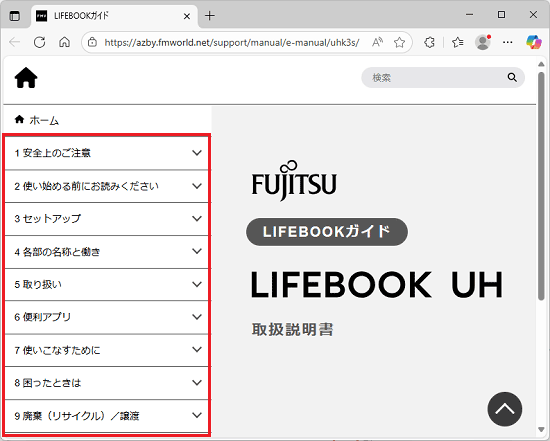Click the scrollbar up arrow

pyautogui.click(x=541, y=64)
